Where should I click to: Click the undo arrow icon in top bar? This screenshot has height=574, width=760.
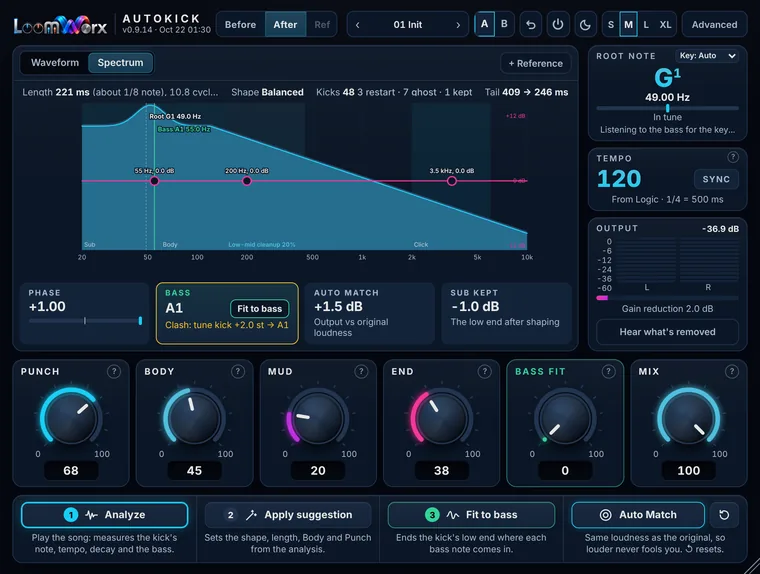531,24
